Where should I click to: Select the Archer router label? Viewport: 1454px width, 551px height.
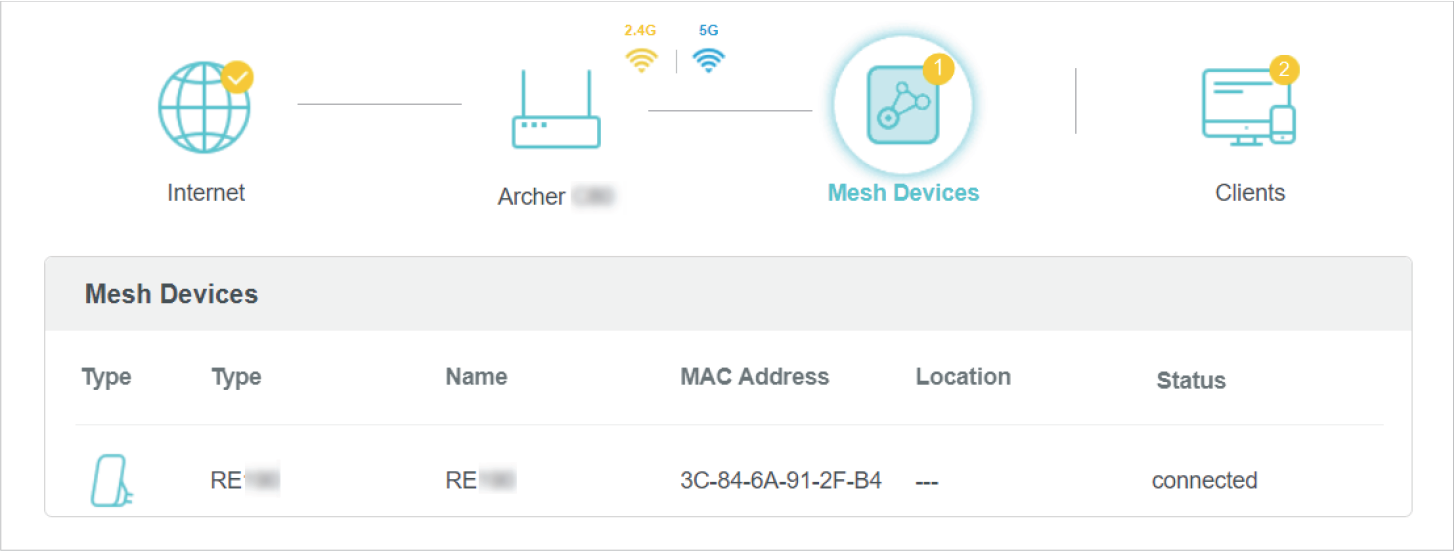click(x=555, y=196)
